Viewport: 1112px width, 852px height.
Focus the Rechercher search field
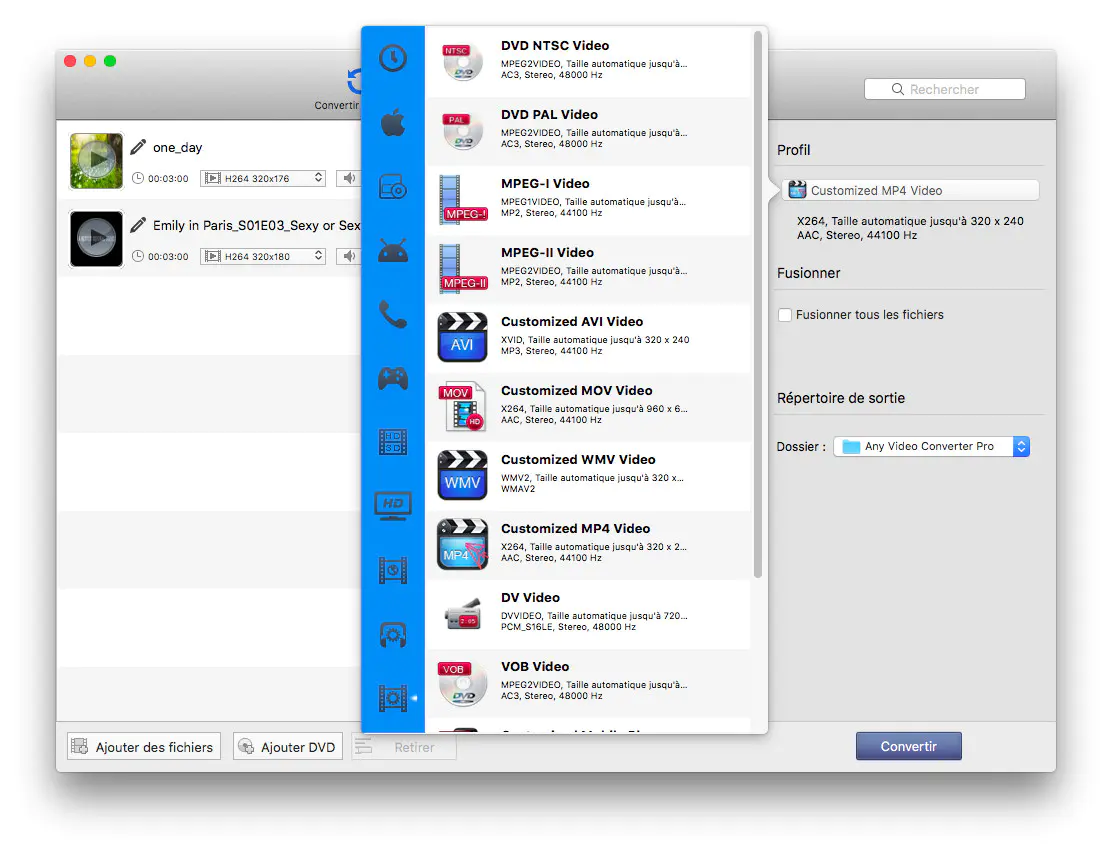(945, 89)
